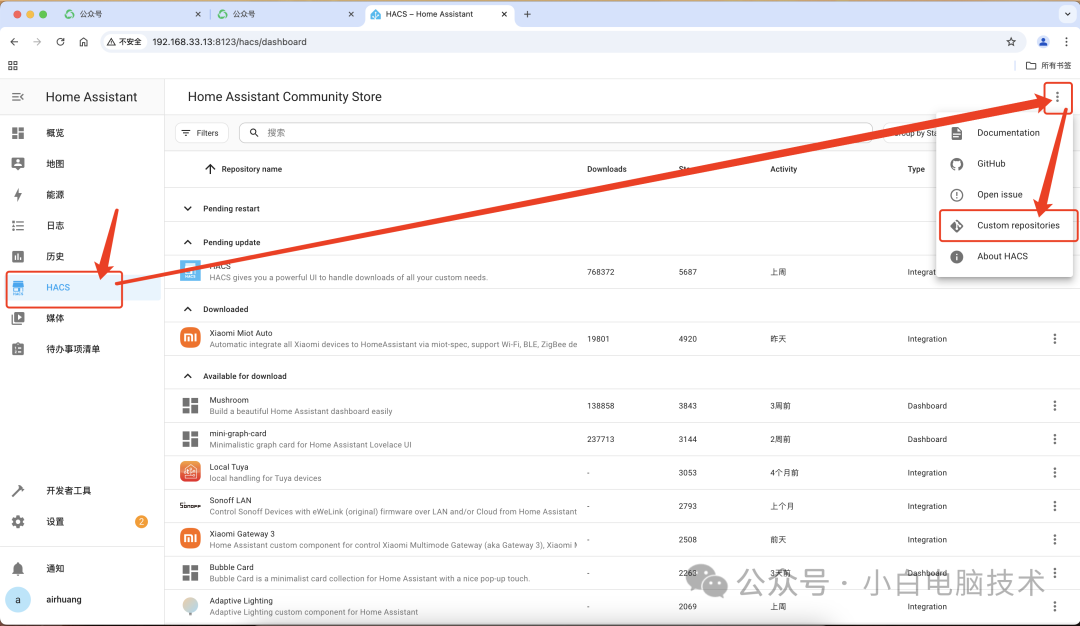The height and width of the screenshot is (626, 1080).
Task: Click the Adaptive Lighting logo icon
Action: (x=190, y=606)
